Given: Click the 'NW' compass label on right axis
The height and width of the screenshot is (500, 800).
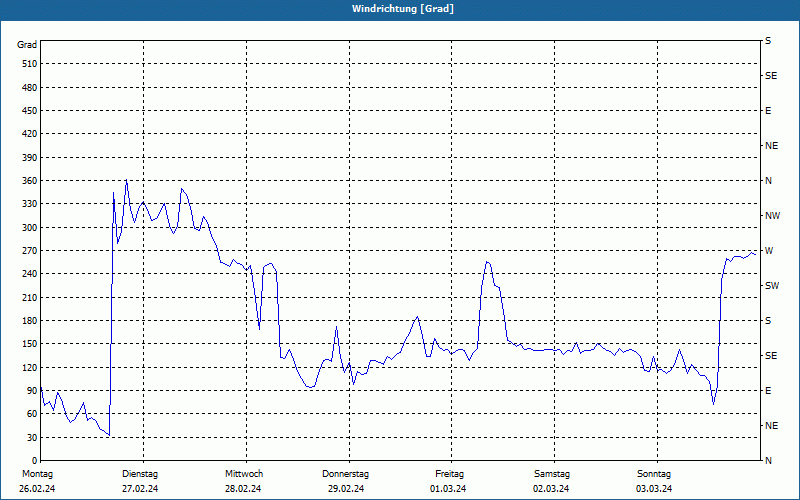Looking at the screenshot, I should 772,216.
